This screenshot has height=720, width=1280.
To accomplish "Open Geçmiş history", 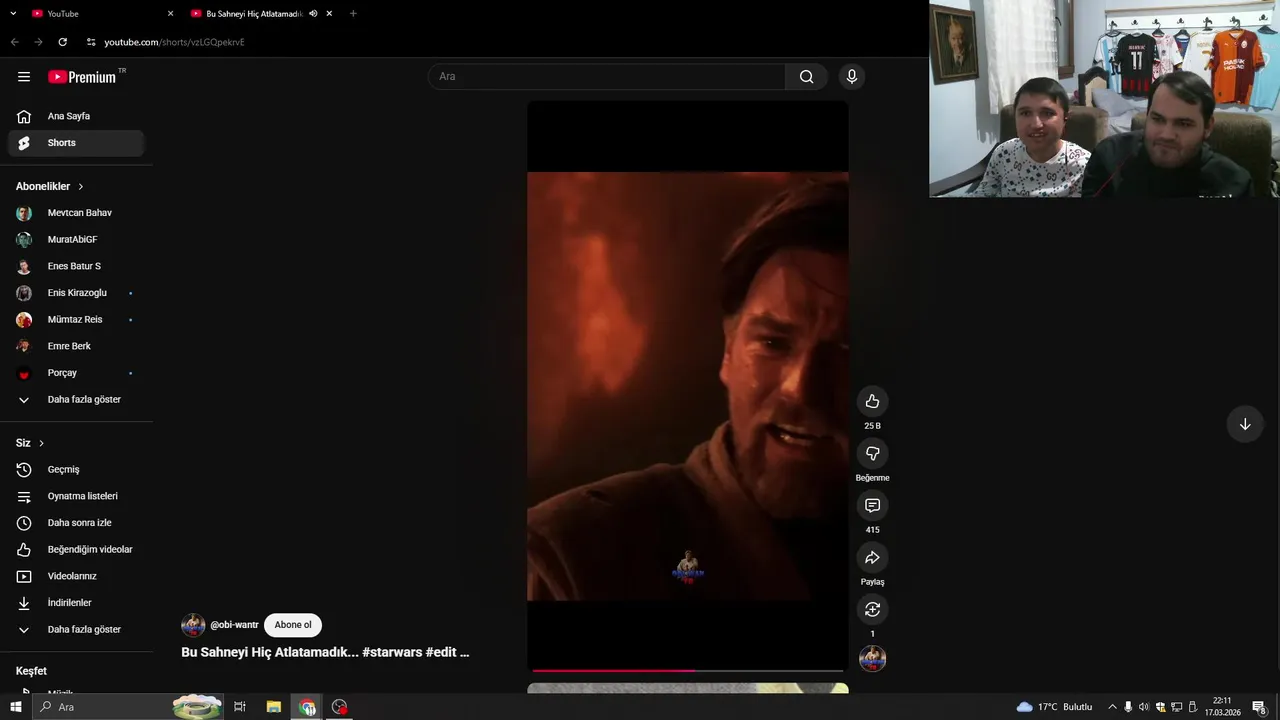I will tap(76, 470).
